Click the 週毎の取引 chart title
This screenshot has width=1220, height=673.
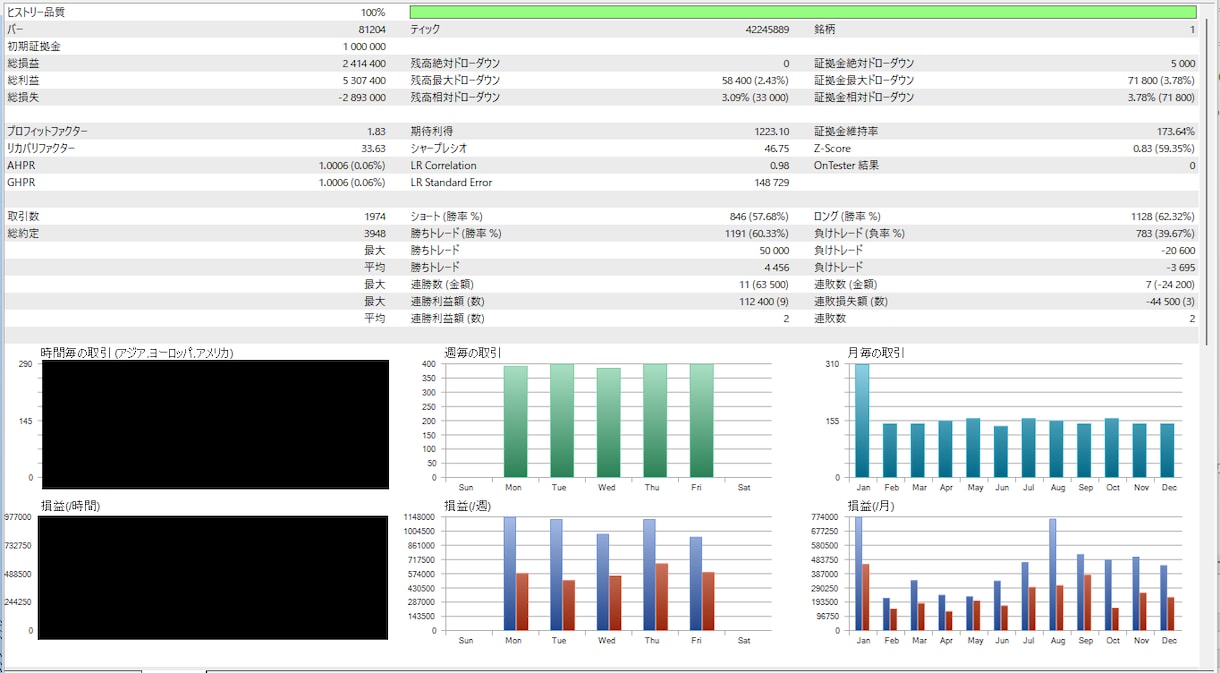pos(473,353)
